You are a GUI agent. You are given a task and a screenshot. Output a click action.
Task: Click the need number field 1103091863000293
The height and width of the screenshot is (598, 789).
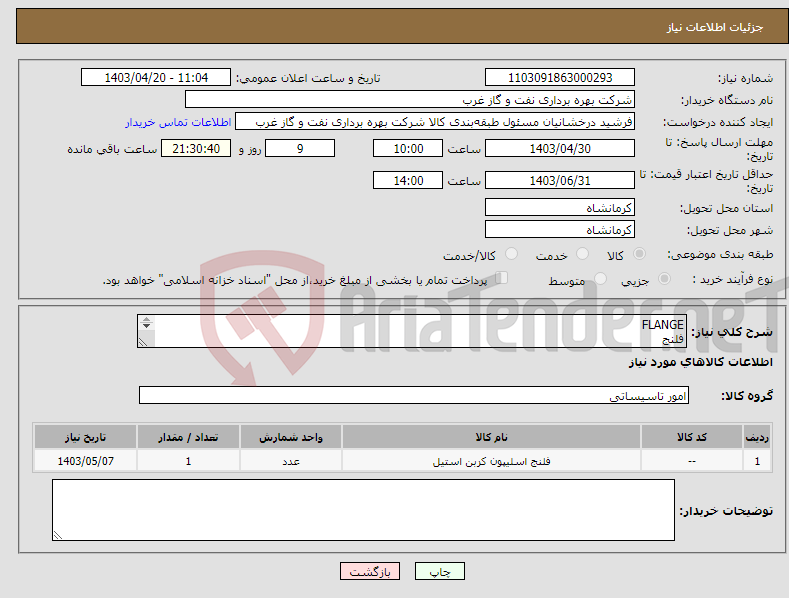point(560,78)
